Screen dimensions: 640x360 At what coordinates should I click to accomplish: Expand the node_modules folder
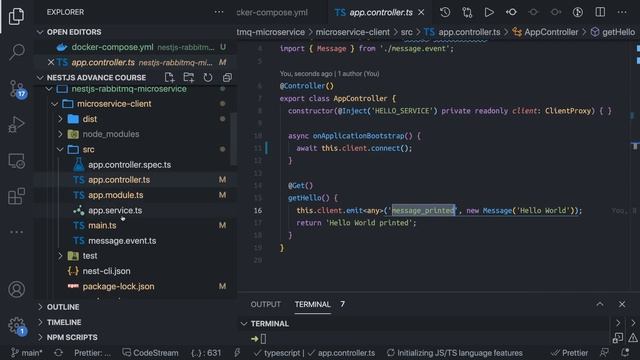tap(60, 134)
